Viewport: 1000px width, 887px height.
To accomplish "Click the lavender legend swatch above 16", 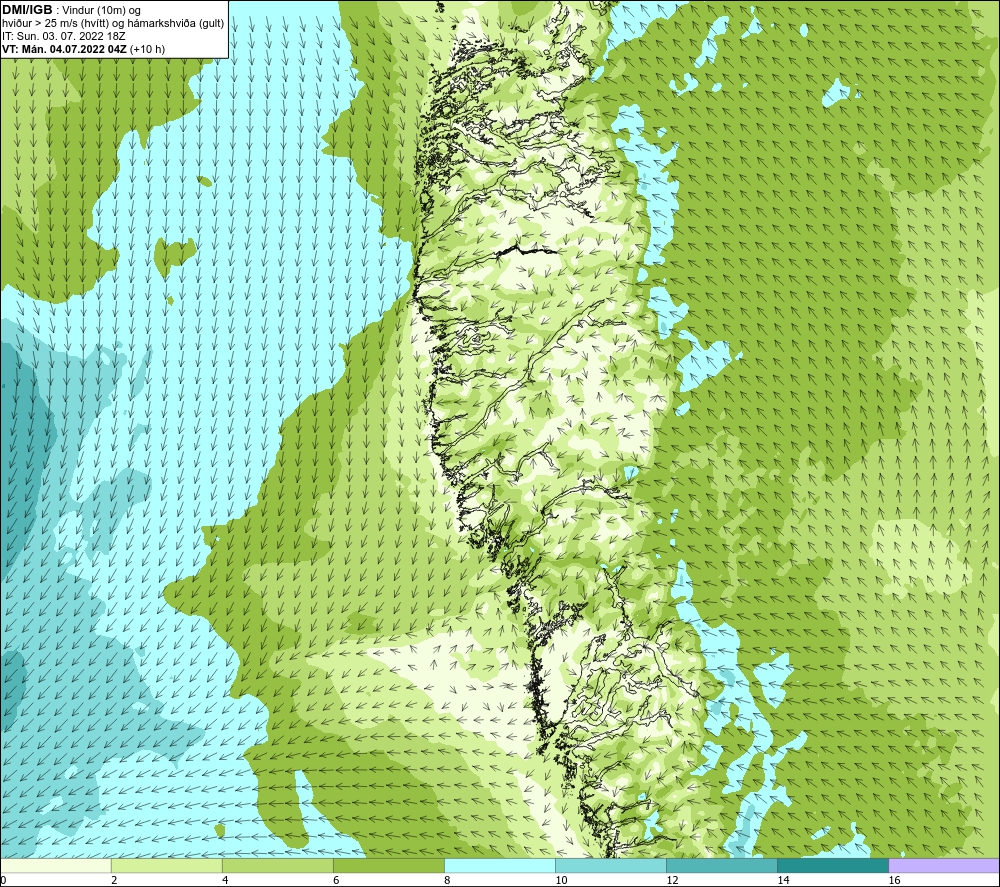I will (944, 865).
